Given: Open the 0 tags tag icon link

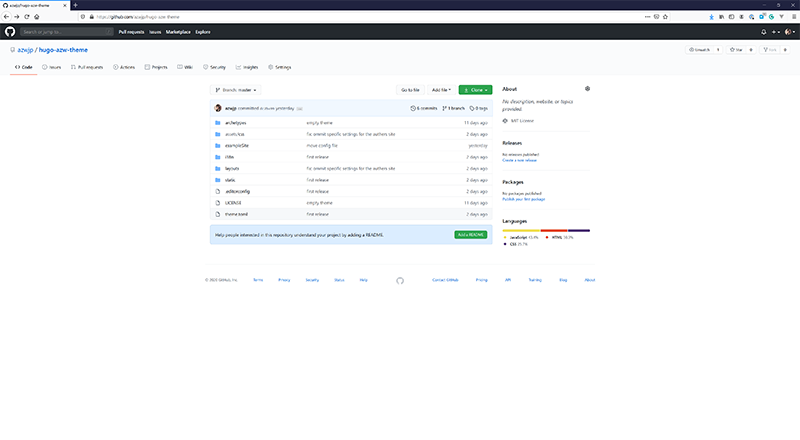Looking at the screenshot, I should click(479, 108).
